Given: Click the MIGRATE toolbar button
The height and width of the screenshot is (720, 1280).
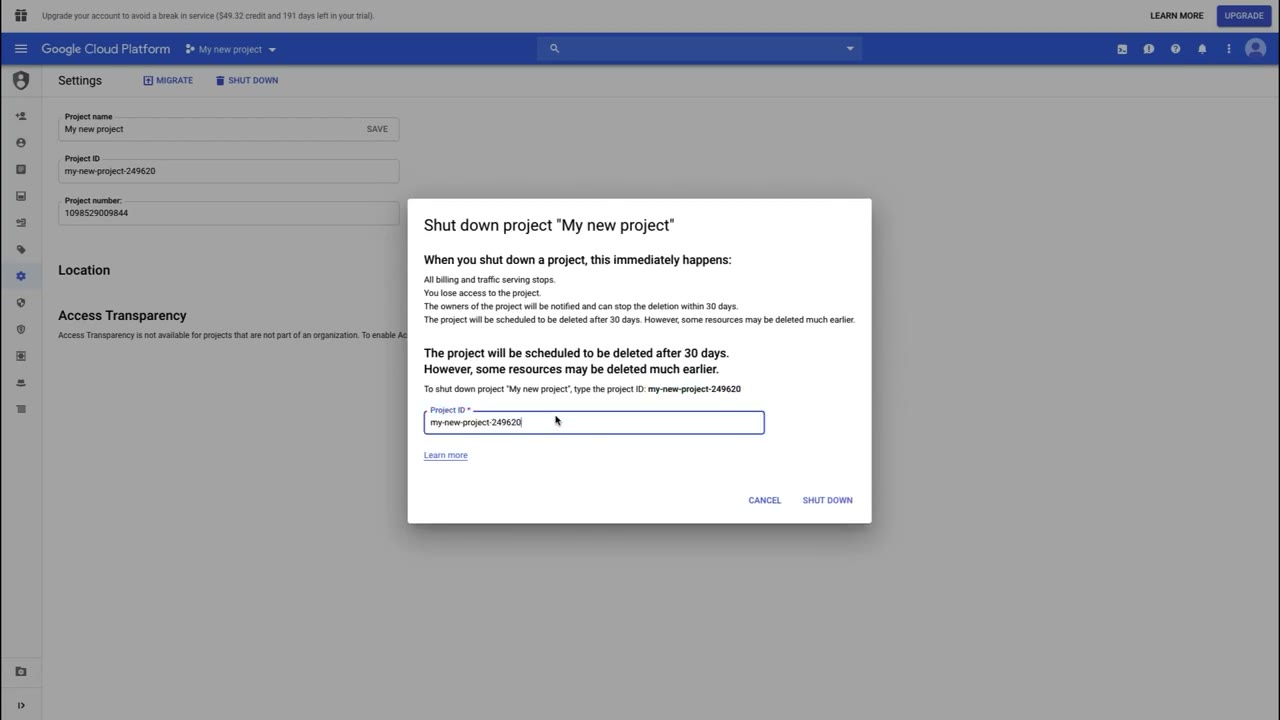Looking at the screenshot, I should coord(168,80).
